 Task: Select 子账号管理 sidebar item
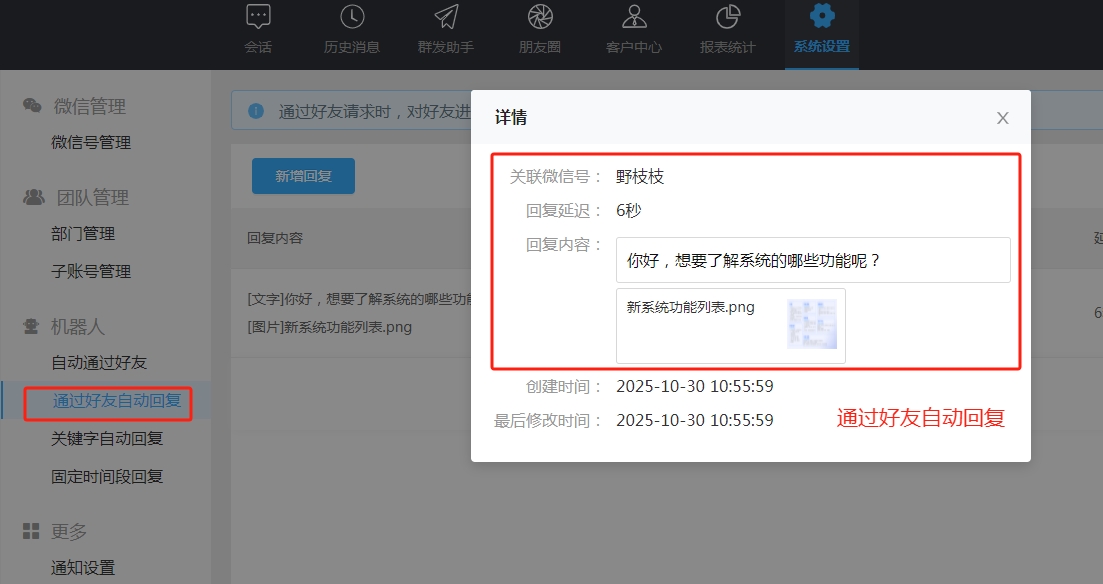pyautogui.click(x=91, y=272)
